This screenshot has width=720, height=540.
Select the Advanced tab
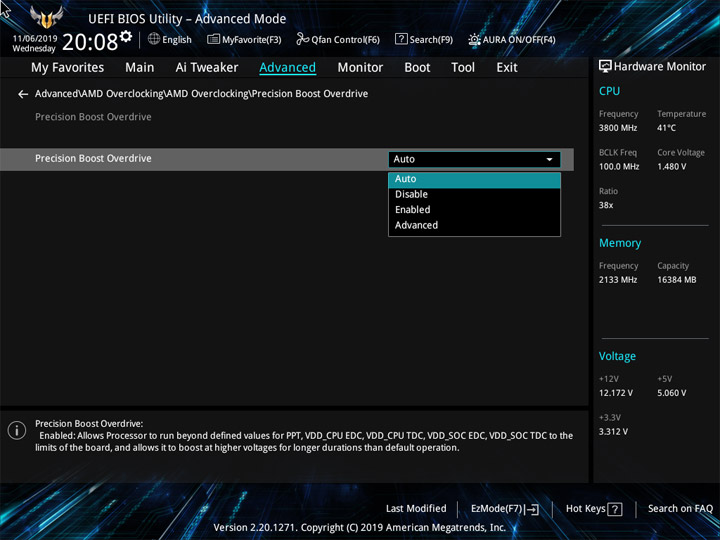pos(287,68)
